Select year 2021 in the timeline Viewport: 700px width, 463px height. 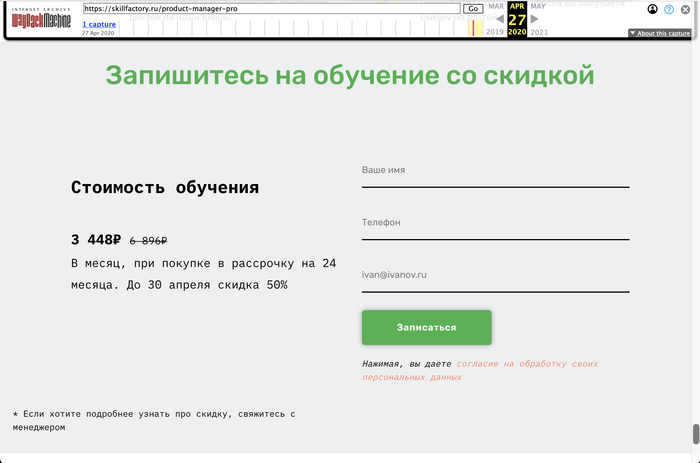point(539,32)
